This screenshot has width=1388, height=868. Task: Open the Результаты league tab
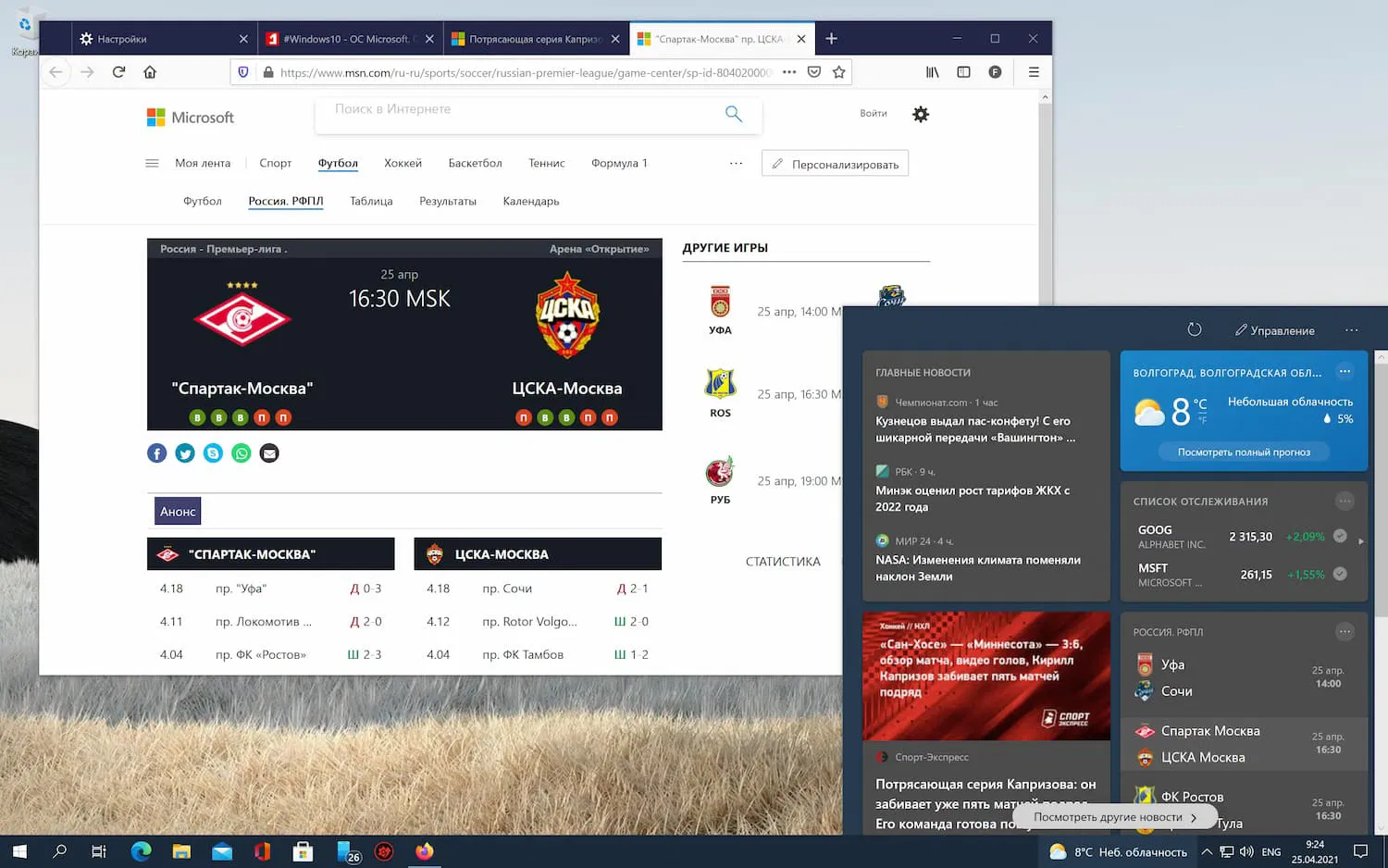click(448, 202)
